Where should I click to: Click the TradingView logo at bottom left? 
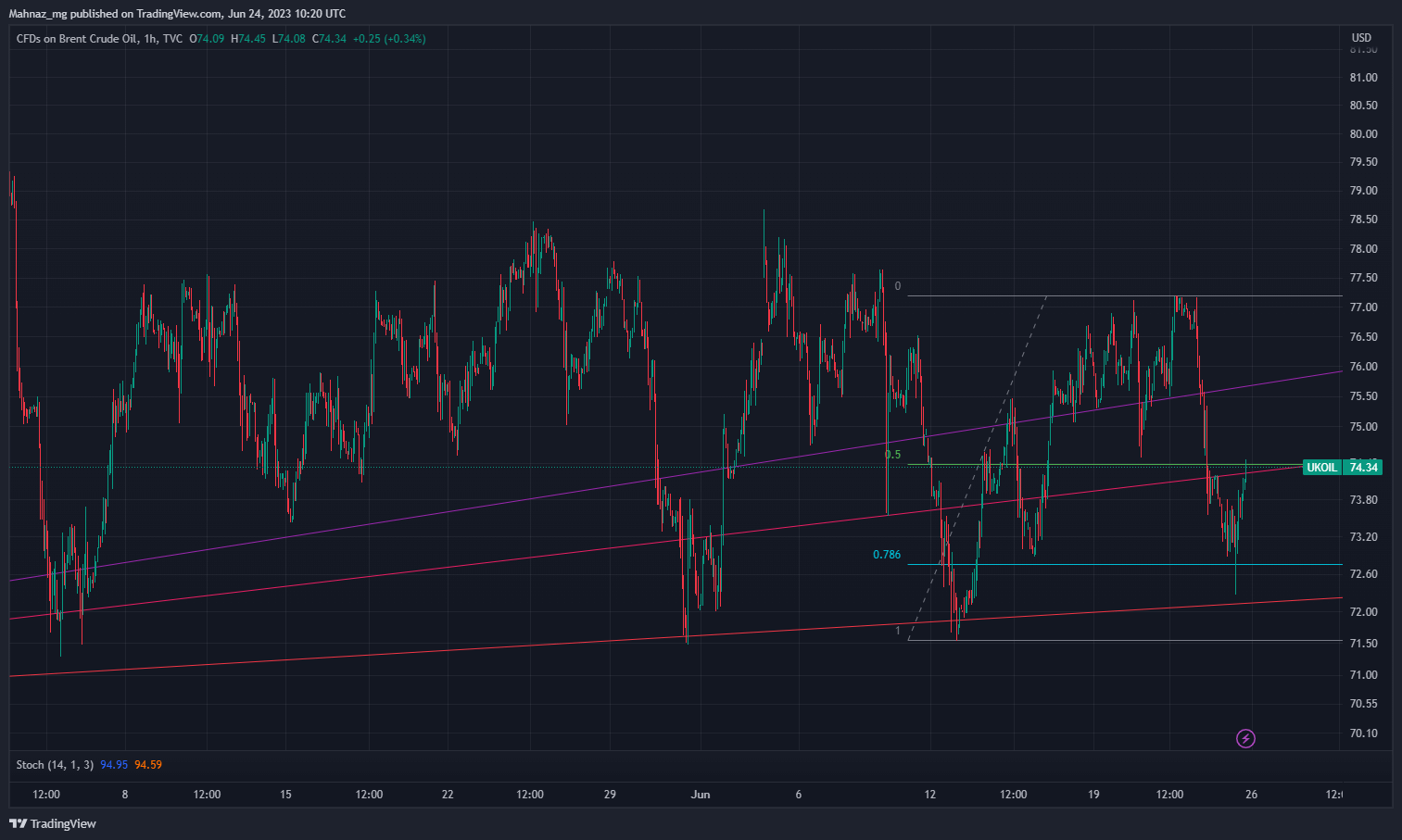coord(53,823)
